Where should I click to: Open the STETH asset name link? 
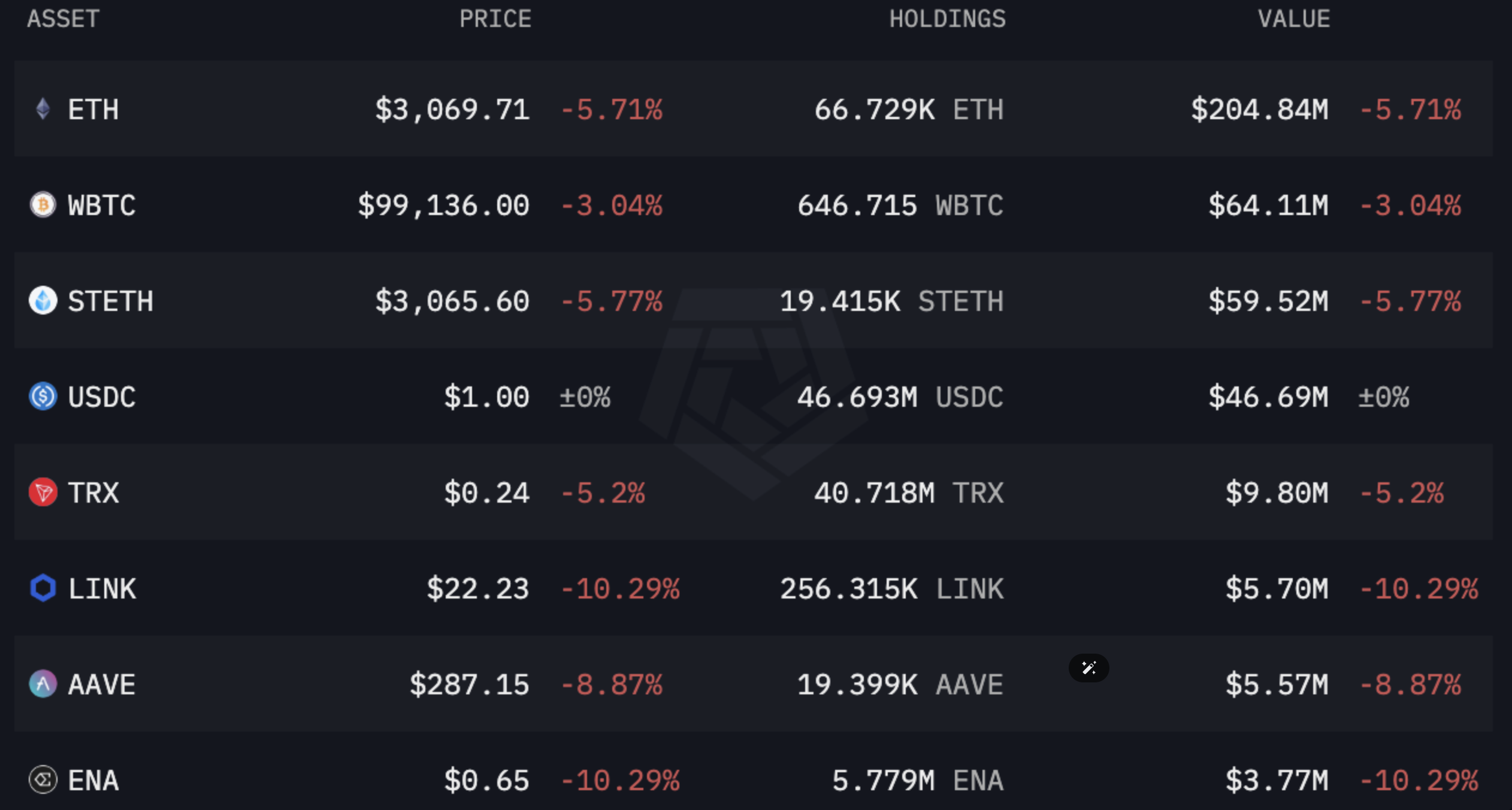[110, 301]
